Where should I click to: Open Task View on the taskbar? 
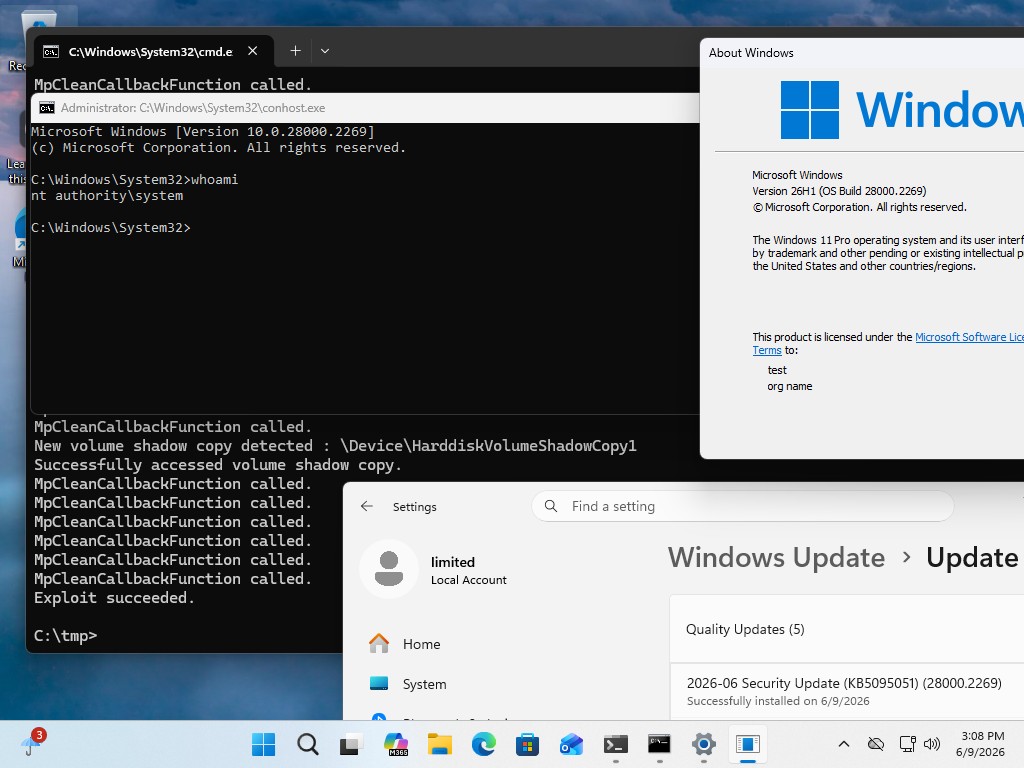click(x=351, y=744)
